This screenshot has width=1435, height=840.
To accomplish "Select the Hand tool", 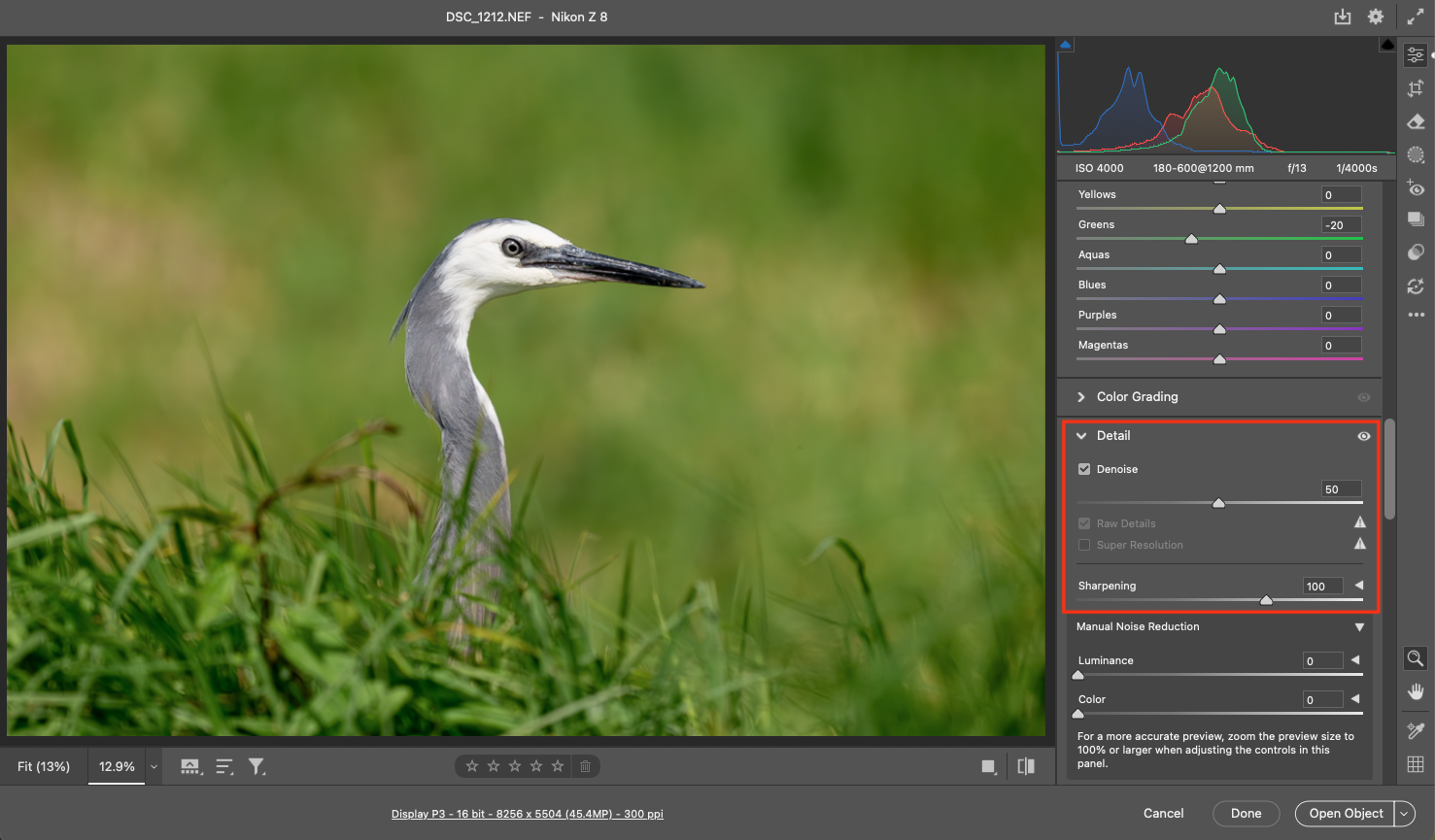I will point(1416,691).
